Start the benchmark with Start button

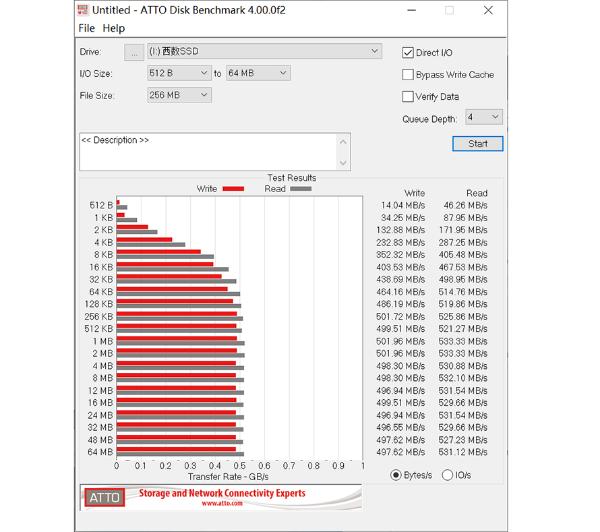tap(478, 144)
